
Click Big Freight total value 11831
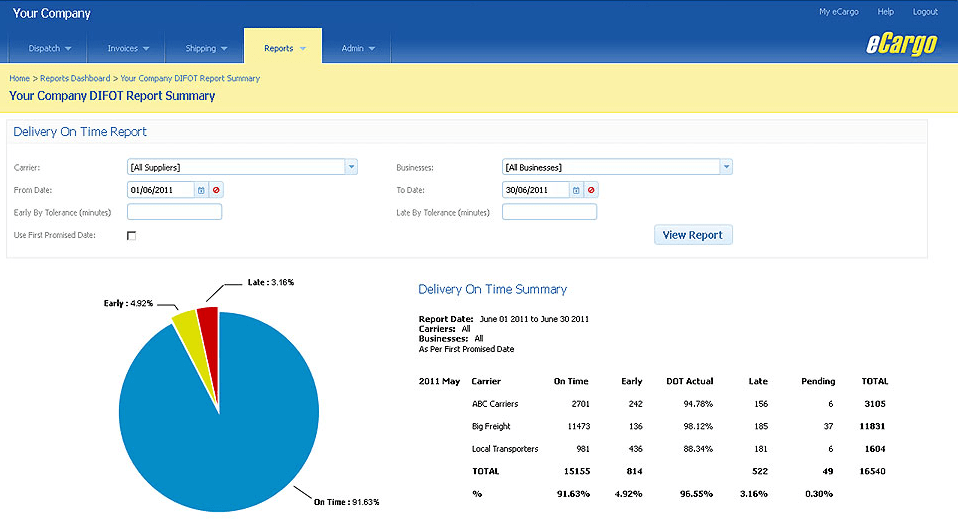point(872,426)
